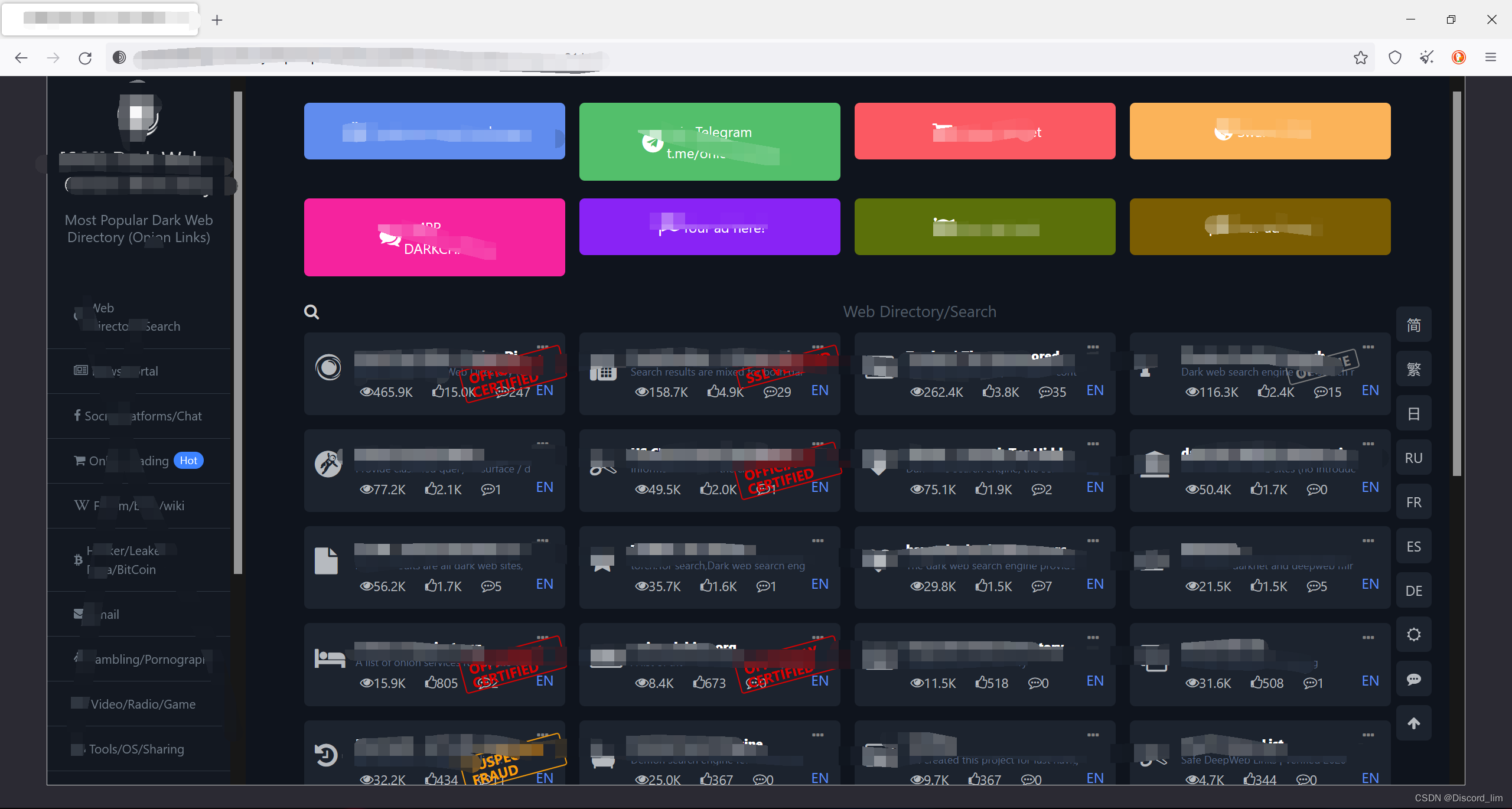
Task: Click the main page vertical scrollbar
Action: [x=1456, y=283]
